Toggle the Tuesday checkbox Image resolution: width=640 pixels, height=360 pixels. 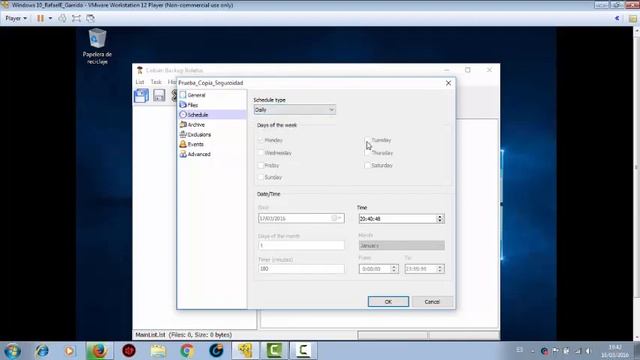pyautogui.click(x=367, y=140)
